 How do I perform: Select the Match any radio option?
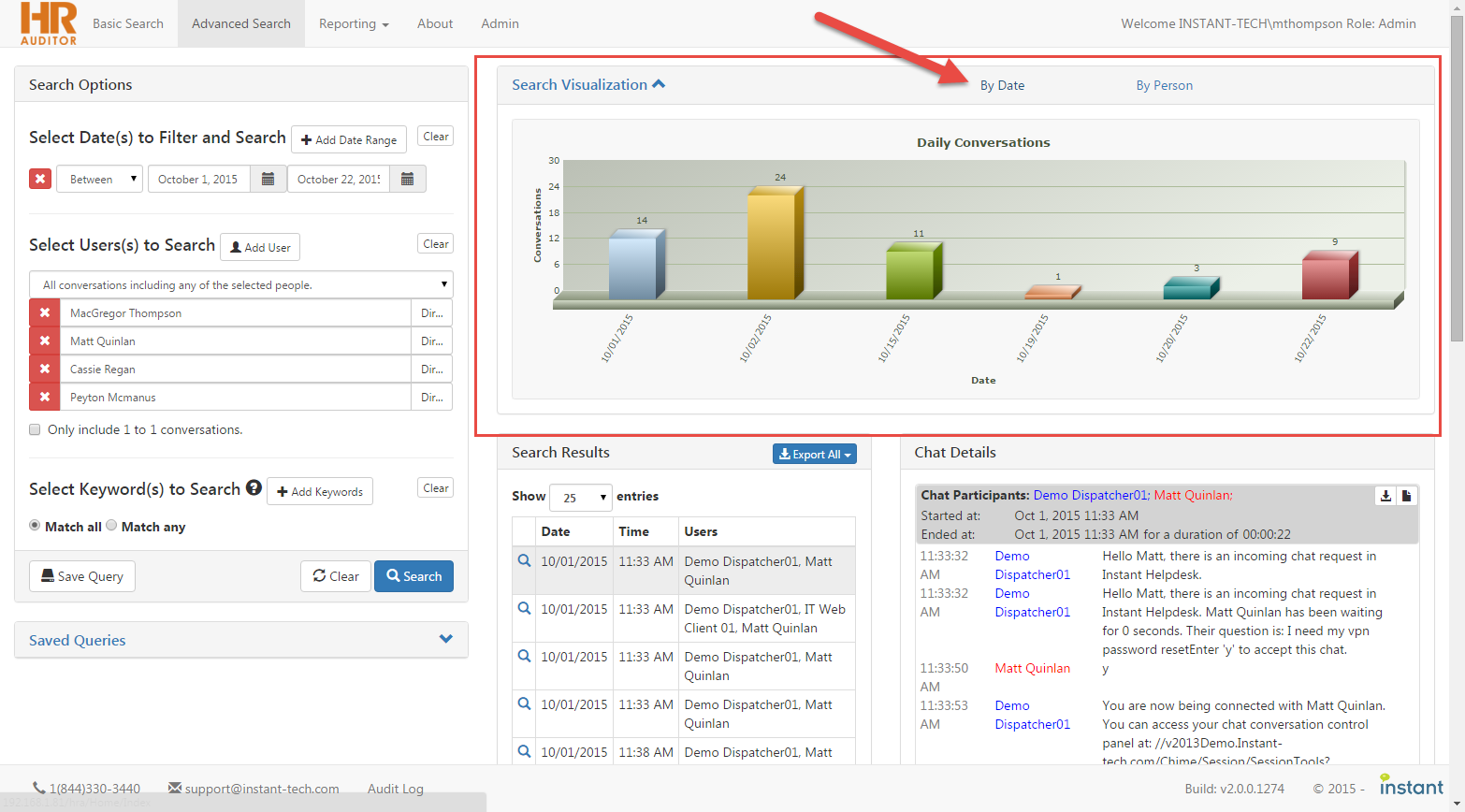click(x=111, y=526)
